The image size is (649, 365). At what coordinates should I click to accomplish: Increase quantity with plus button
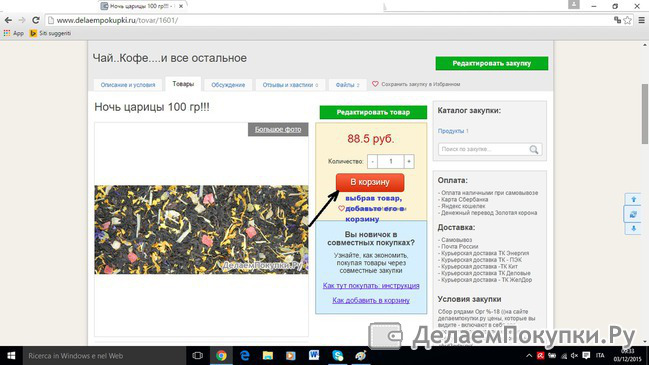(x=409, y=161)
